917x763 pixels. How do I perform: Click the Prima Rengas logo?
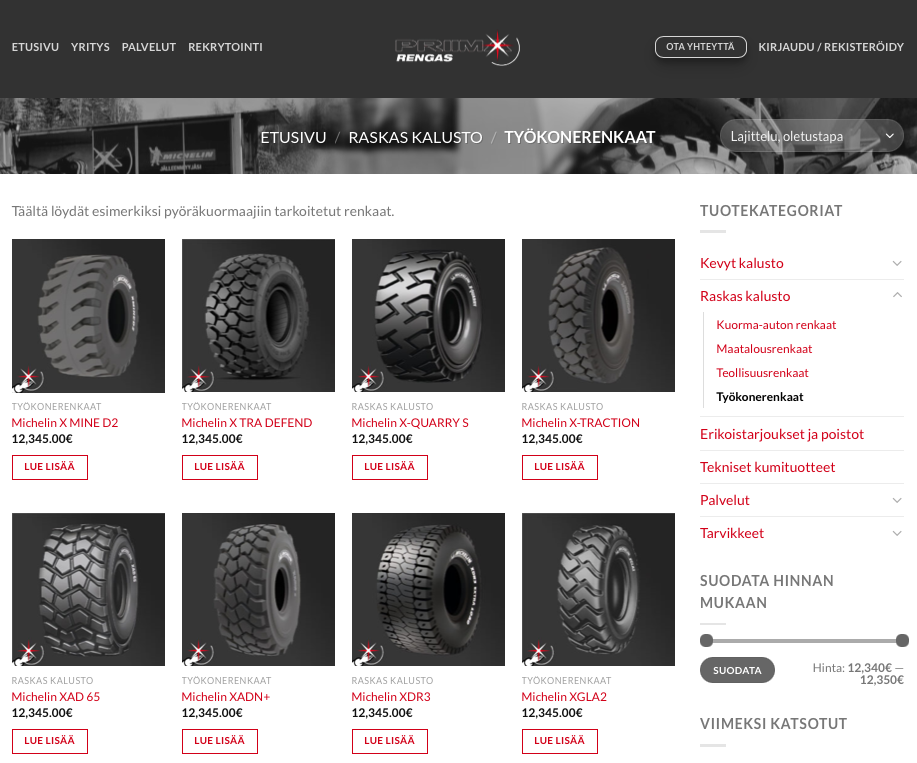click(457, 49)
